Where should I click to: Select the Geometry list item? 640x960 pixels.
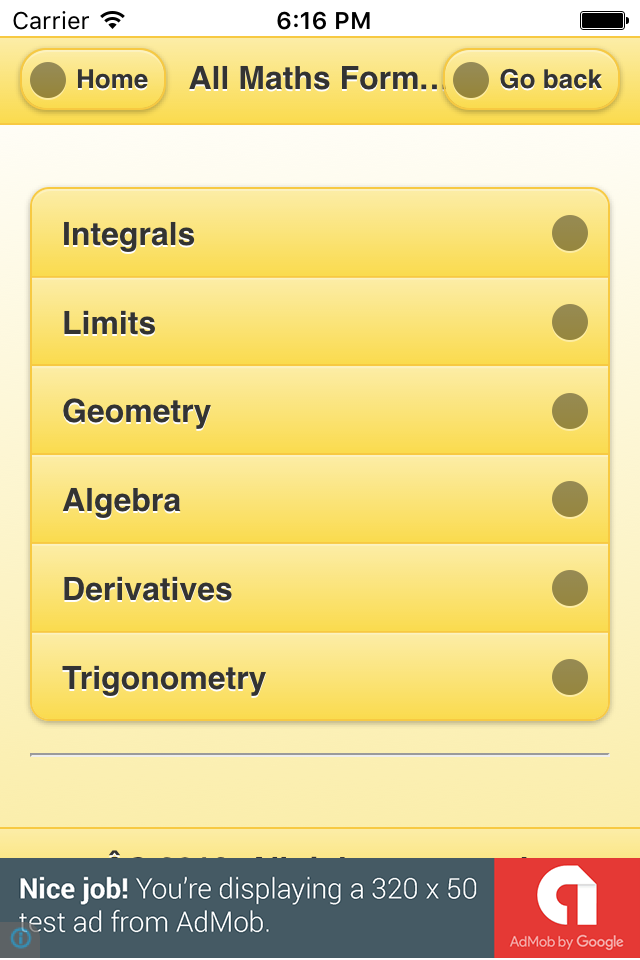(x=136, y=411)
